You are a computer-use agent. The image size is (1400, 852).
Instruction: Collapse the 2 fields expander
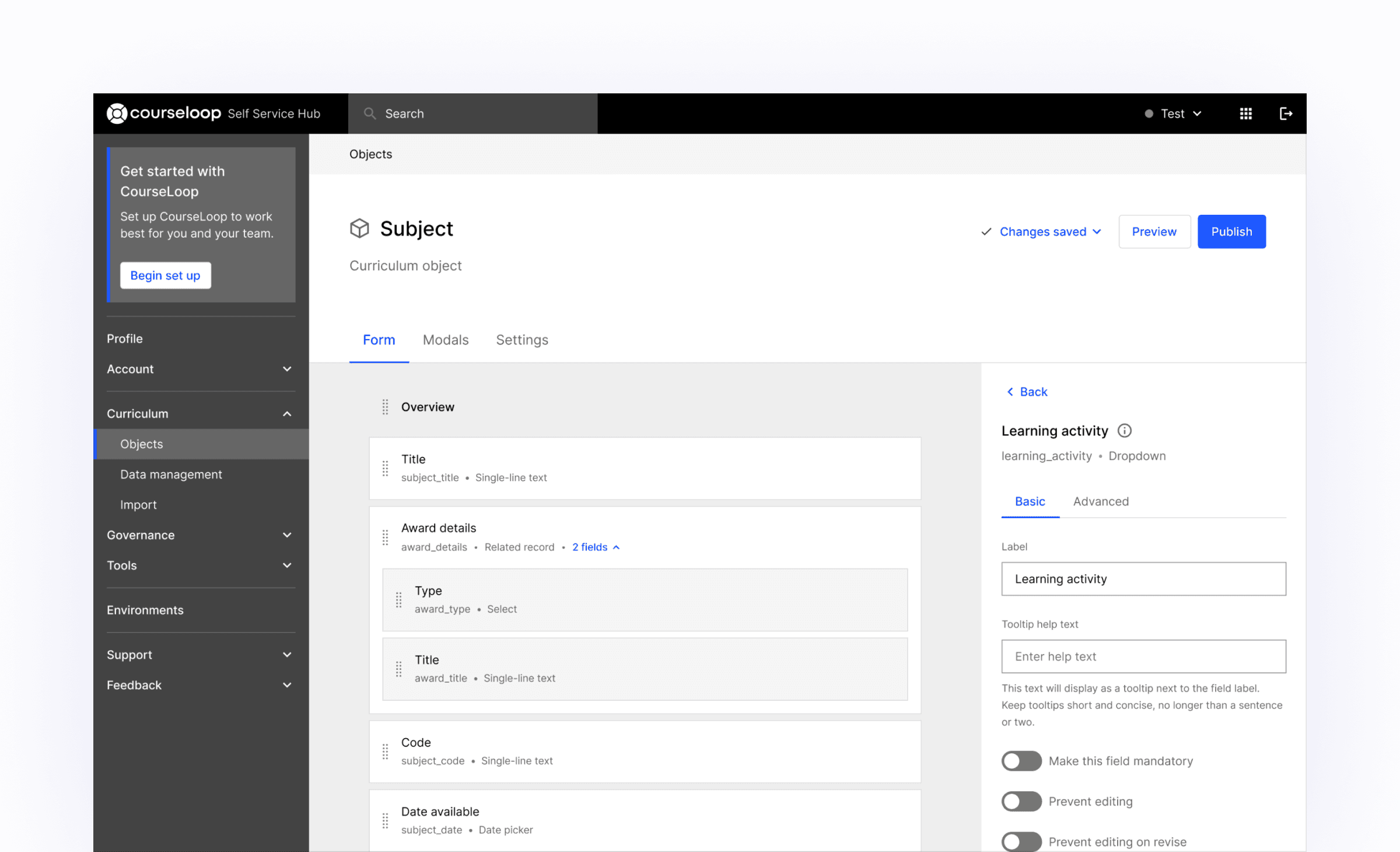(596, 547)
